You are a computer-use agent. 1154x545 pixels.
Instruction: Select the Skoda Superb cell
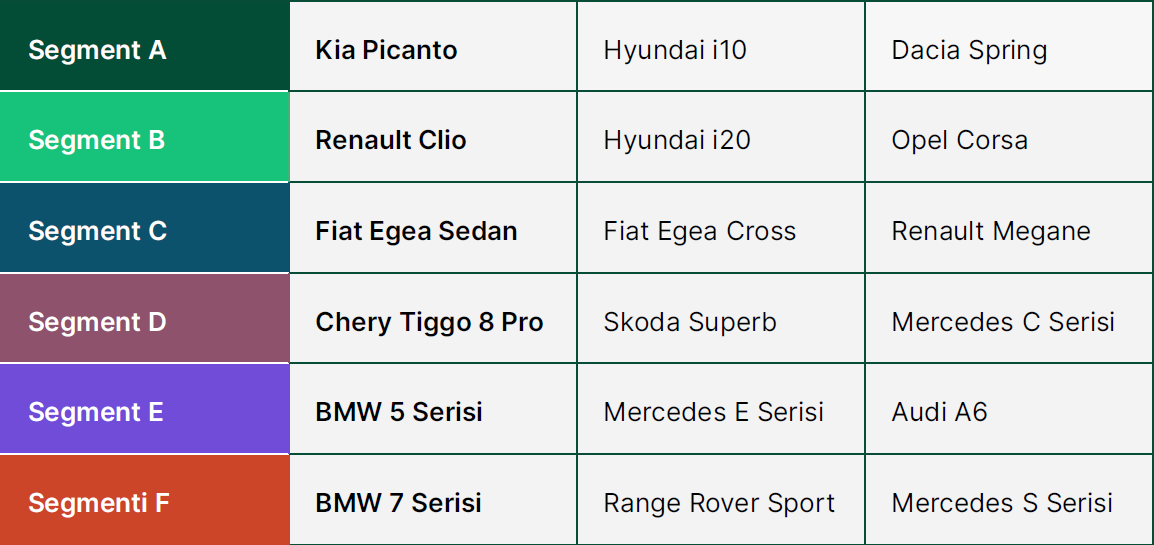(x=690, y=322)
